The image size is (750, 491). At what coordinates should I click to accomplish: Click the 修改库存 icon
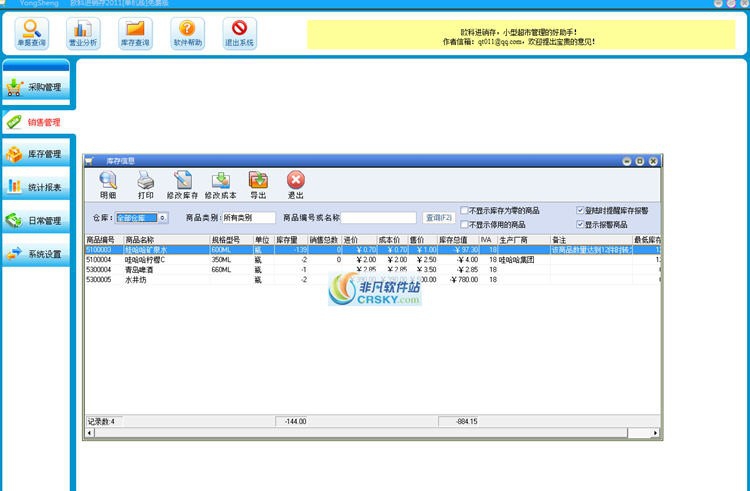183,184
